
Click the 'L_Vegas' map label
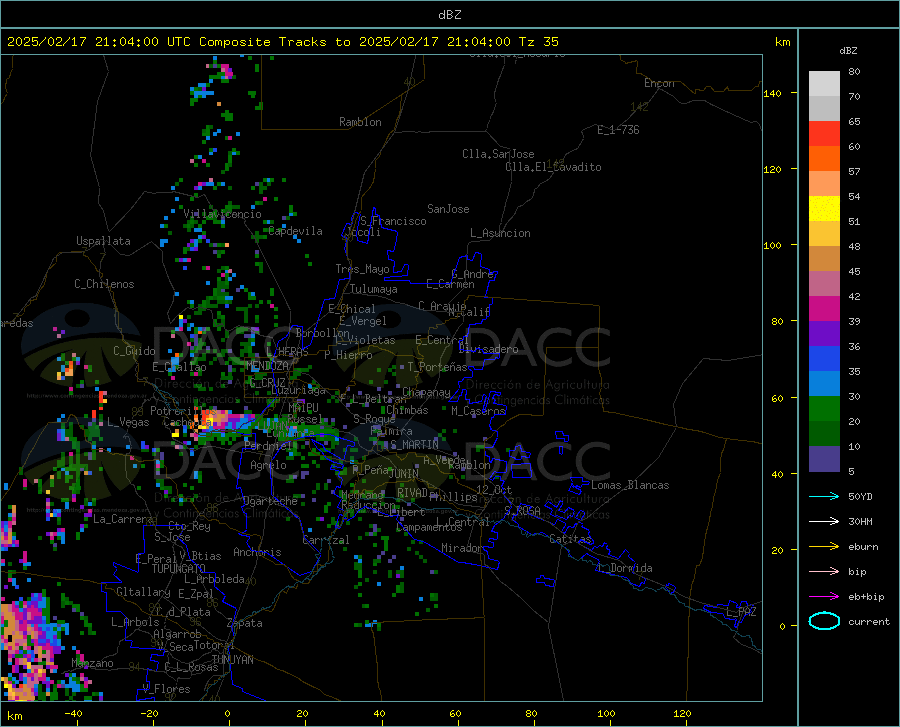(x=128, y=422)
